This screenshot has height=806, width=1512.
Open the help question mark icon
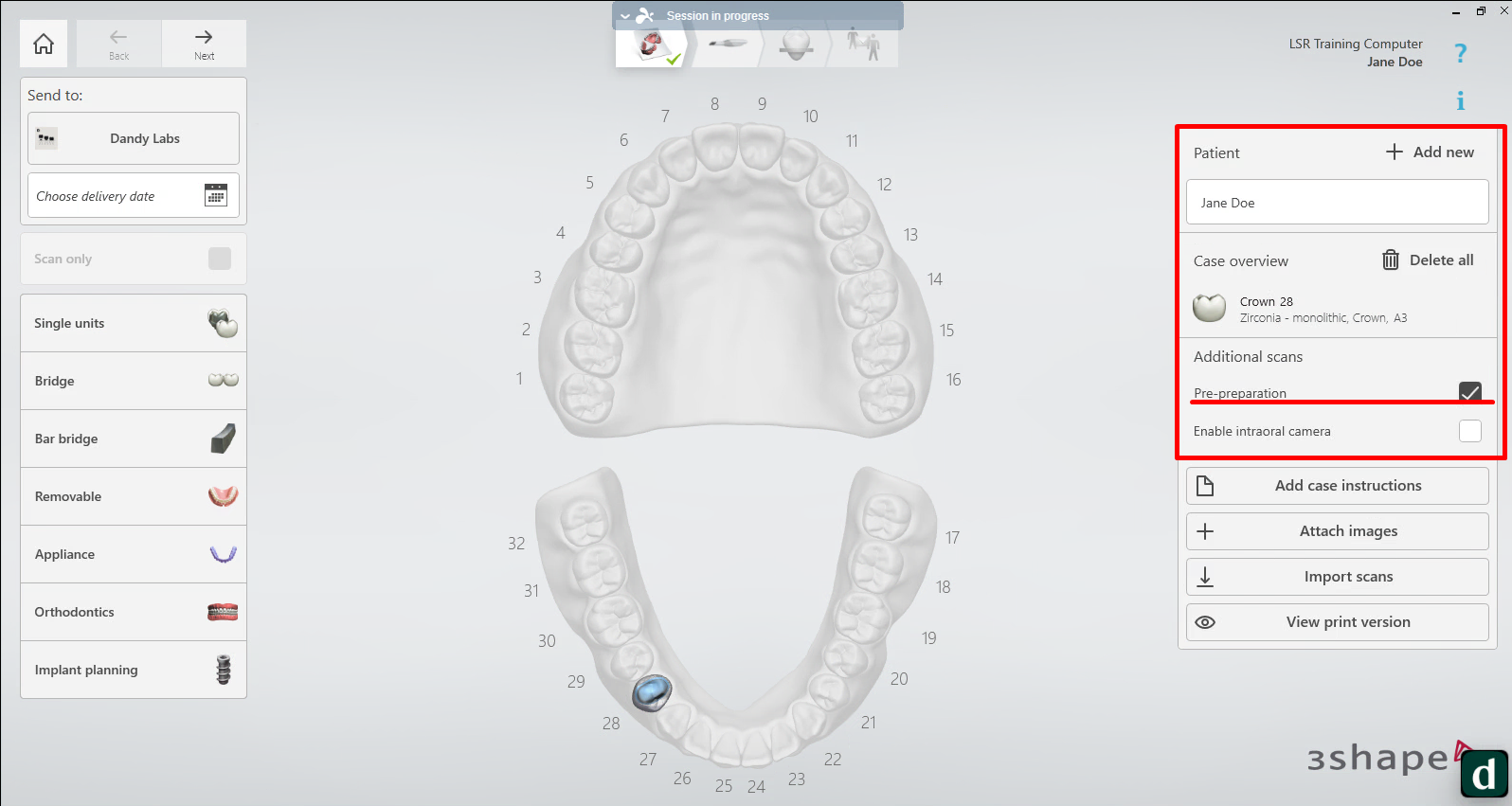click(x=1460, y=53)
